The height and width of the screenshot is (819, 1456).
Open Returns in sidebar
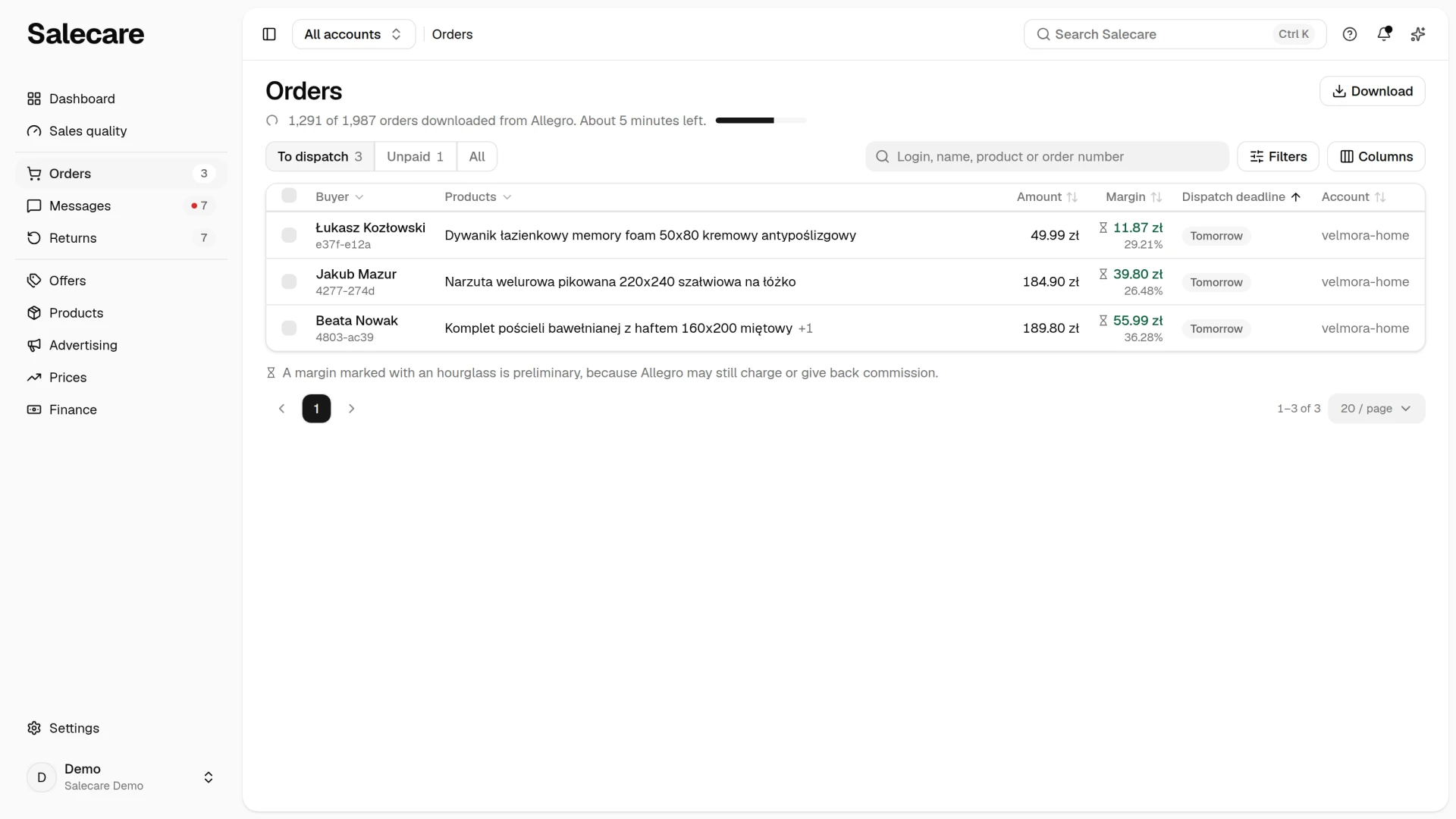(x=121, y=238)
